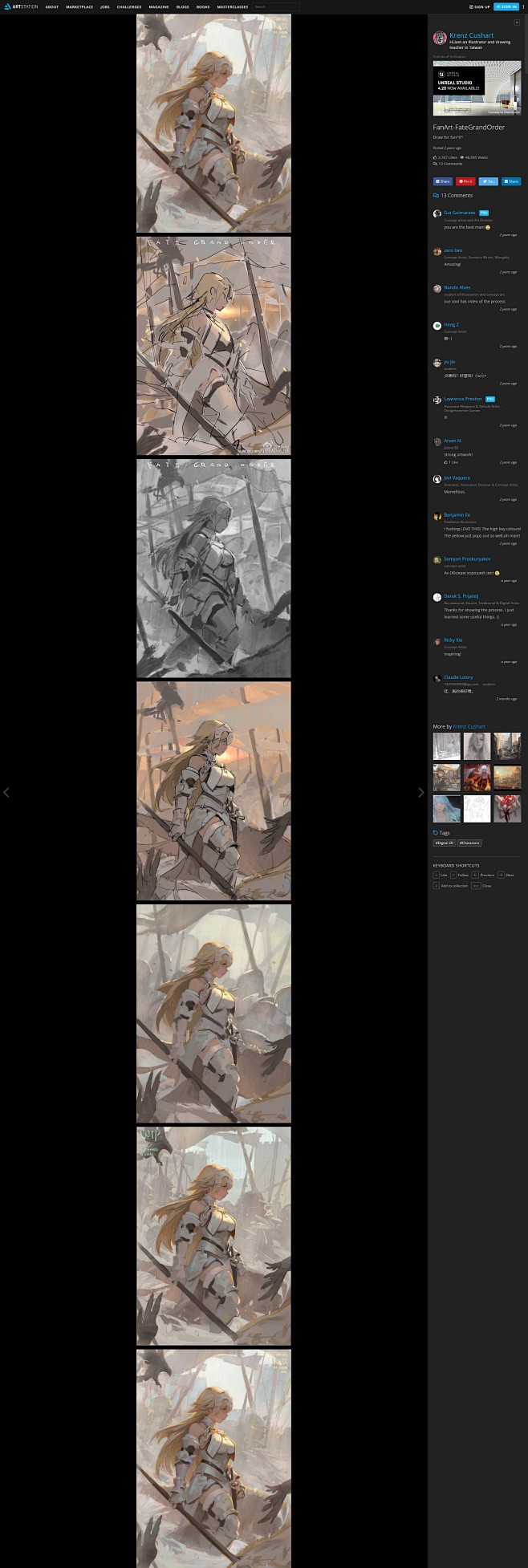Viewport: 528px width, 1568px height.
Task: Share the artwork on LinkedIn
Action: pos(511,181)
